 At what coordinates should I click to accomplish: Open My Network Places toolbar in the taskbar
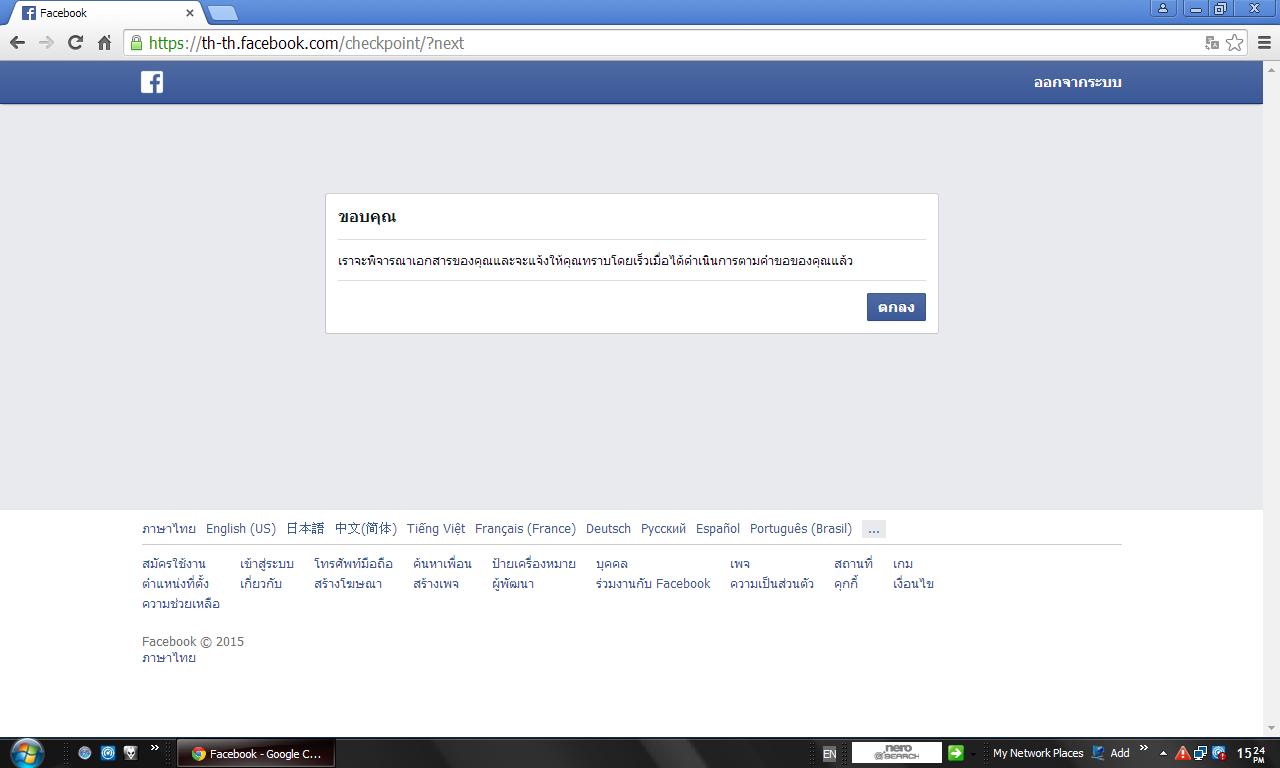point(1038,753)
